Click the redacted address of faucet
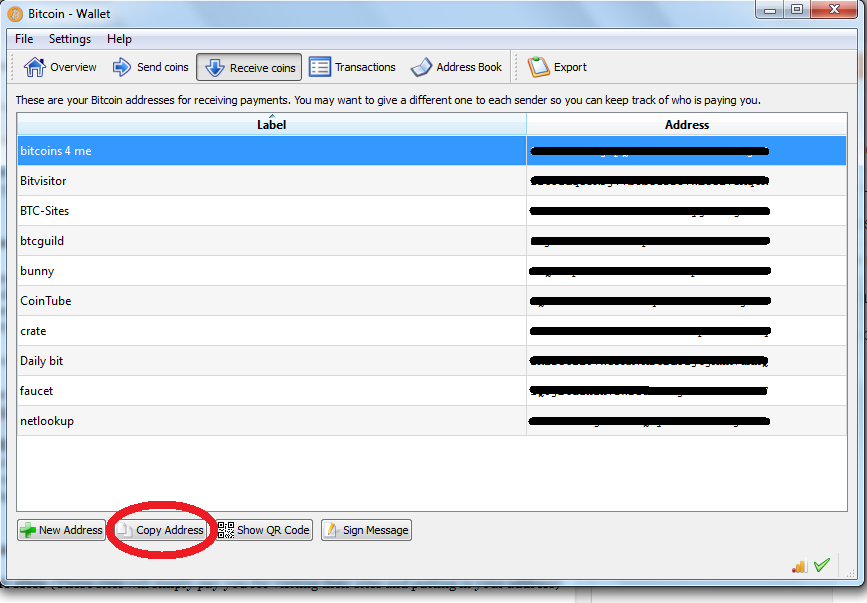Screen dimensions: 867x603 point(648,391)
